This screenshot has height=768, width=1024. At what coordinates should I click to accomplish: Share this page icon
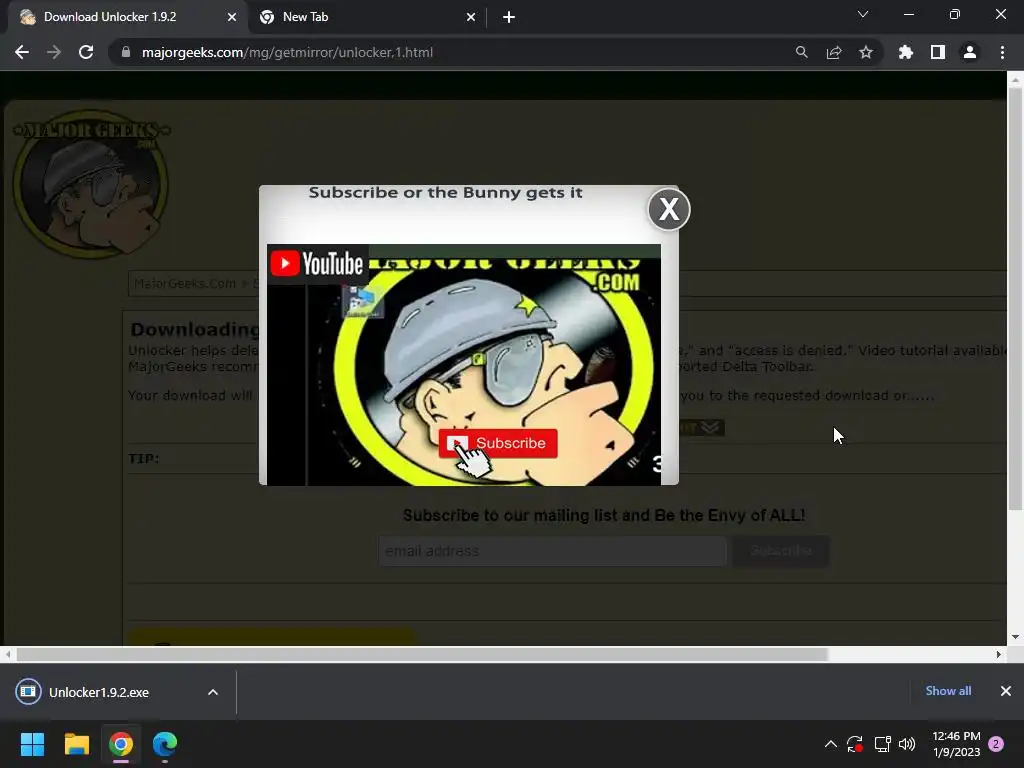point(834,52)
